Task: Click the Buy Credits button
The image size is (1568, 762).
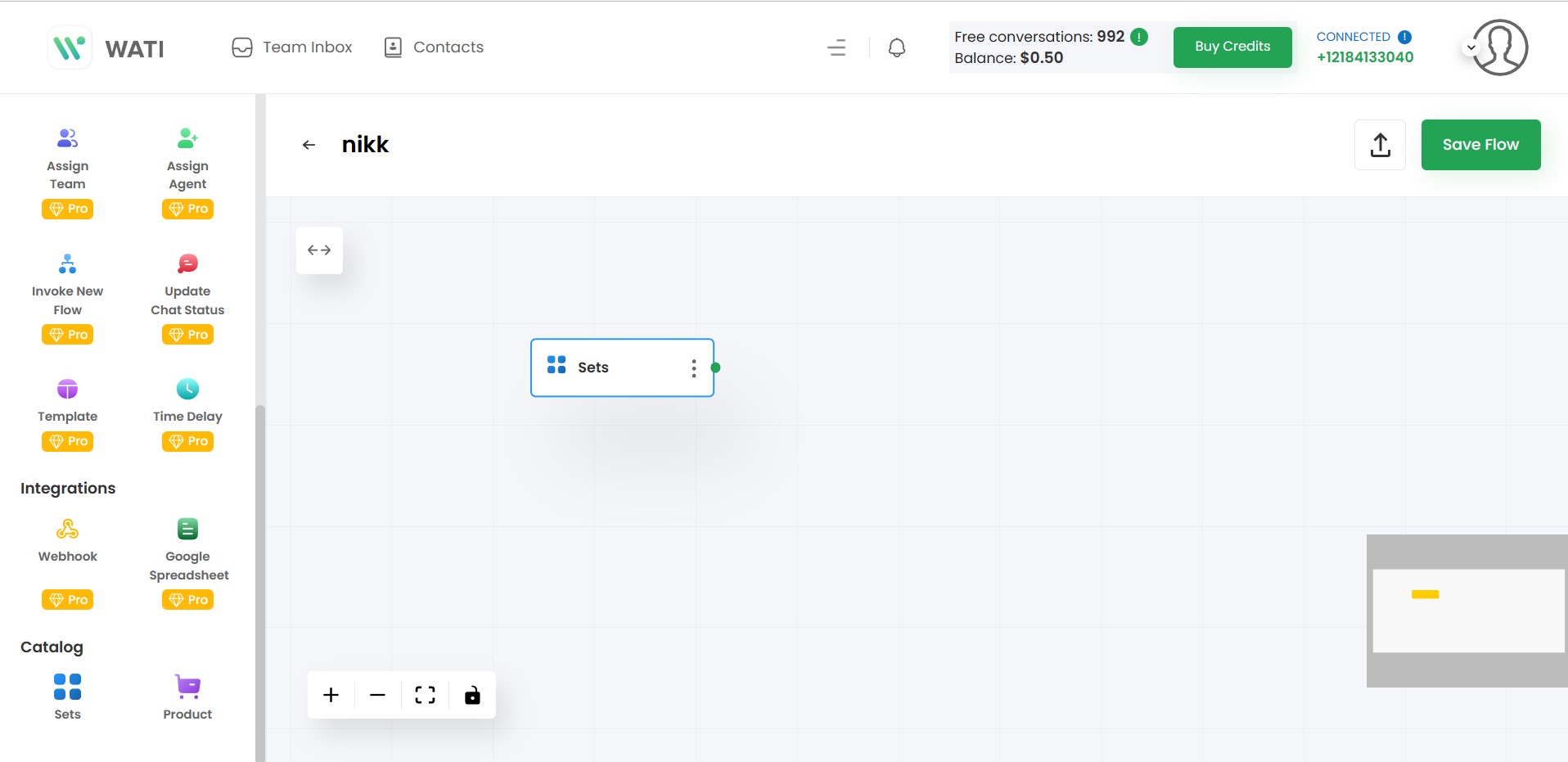Action: (x=1232, y=47)
